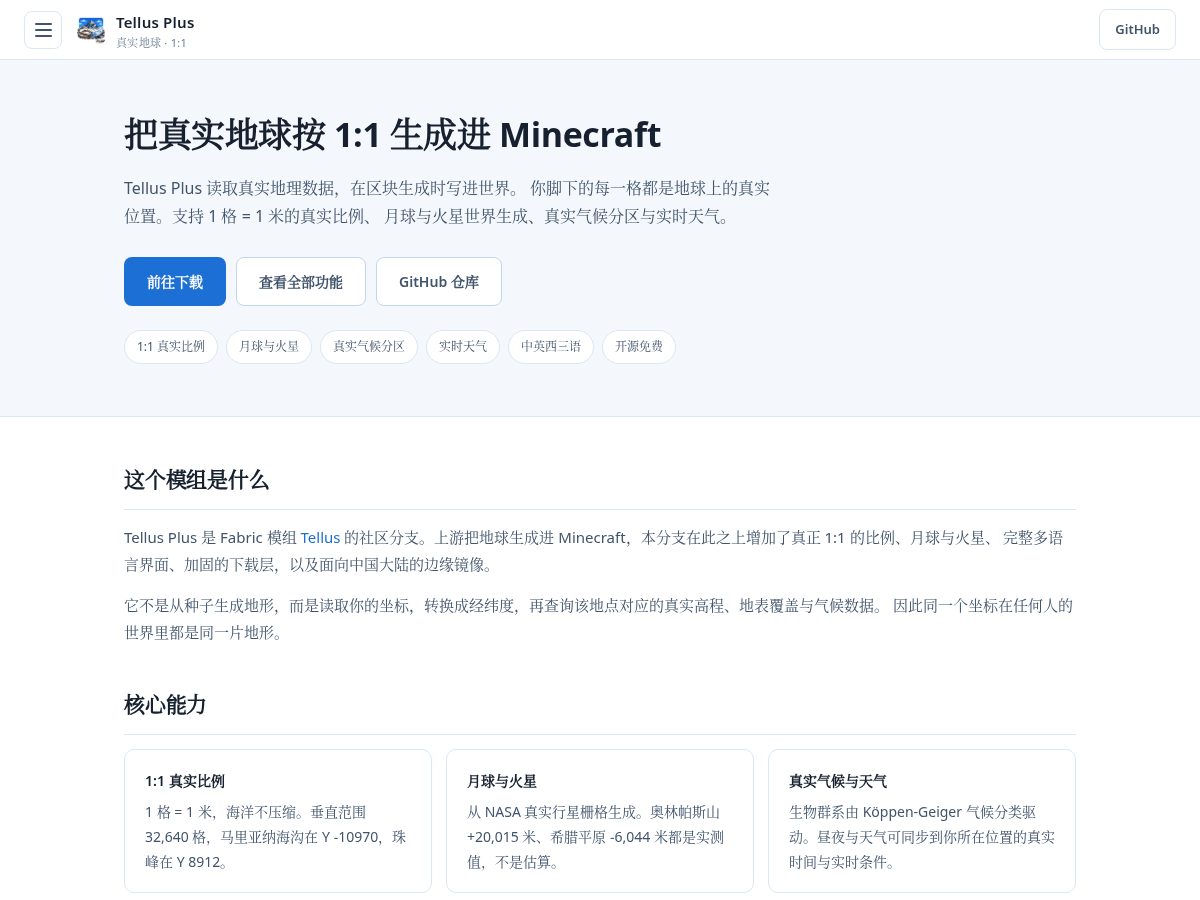Select the 1:1 真实比例 card title
The height and width of the screenshot is (900, 1200).
click(185, 781)
